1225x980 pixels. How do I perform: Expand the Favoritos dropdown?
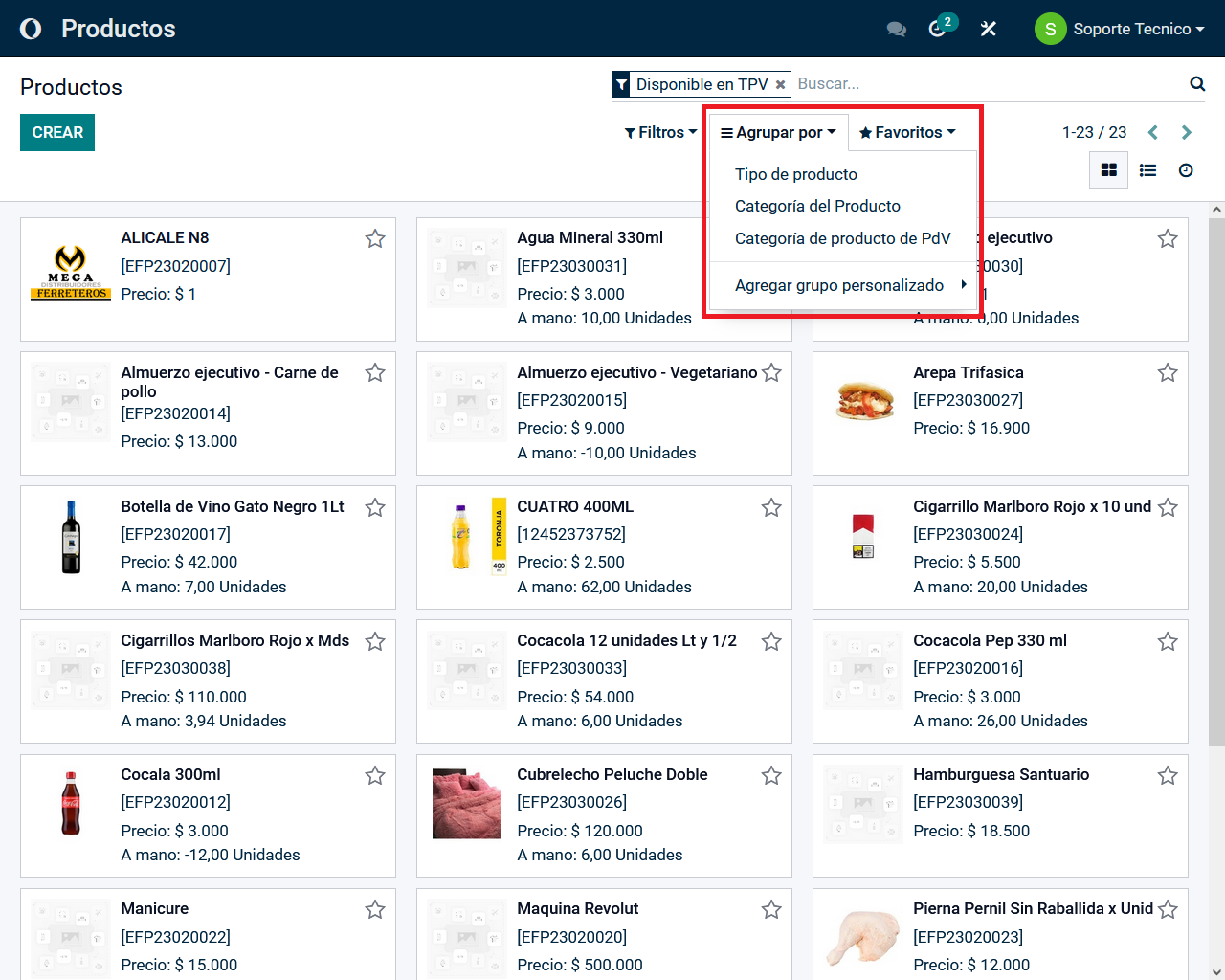[907, 132]
